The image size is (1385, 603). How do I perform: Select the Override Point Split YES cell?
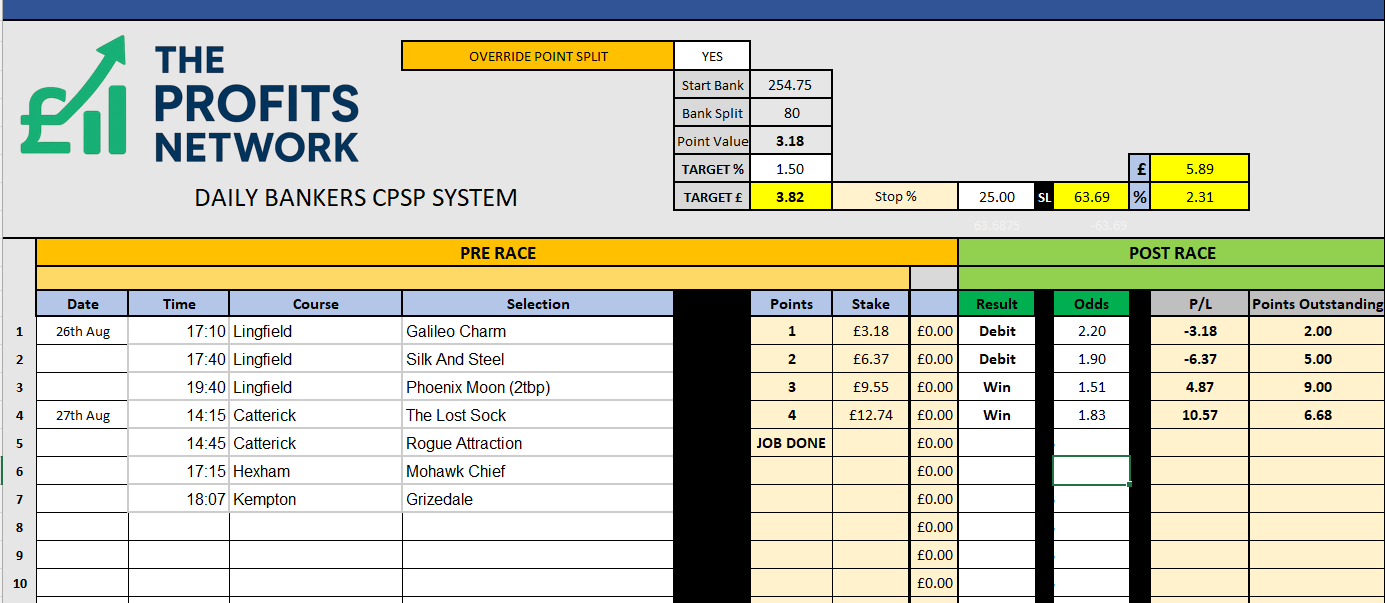711,56
